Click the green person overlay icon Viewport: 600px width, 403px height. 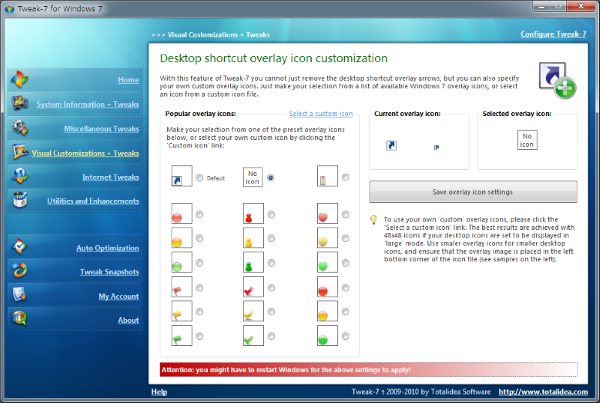[253, 262]
